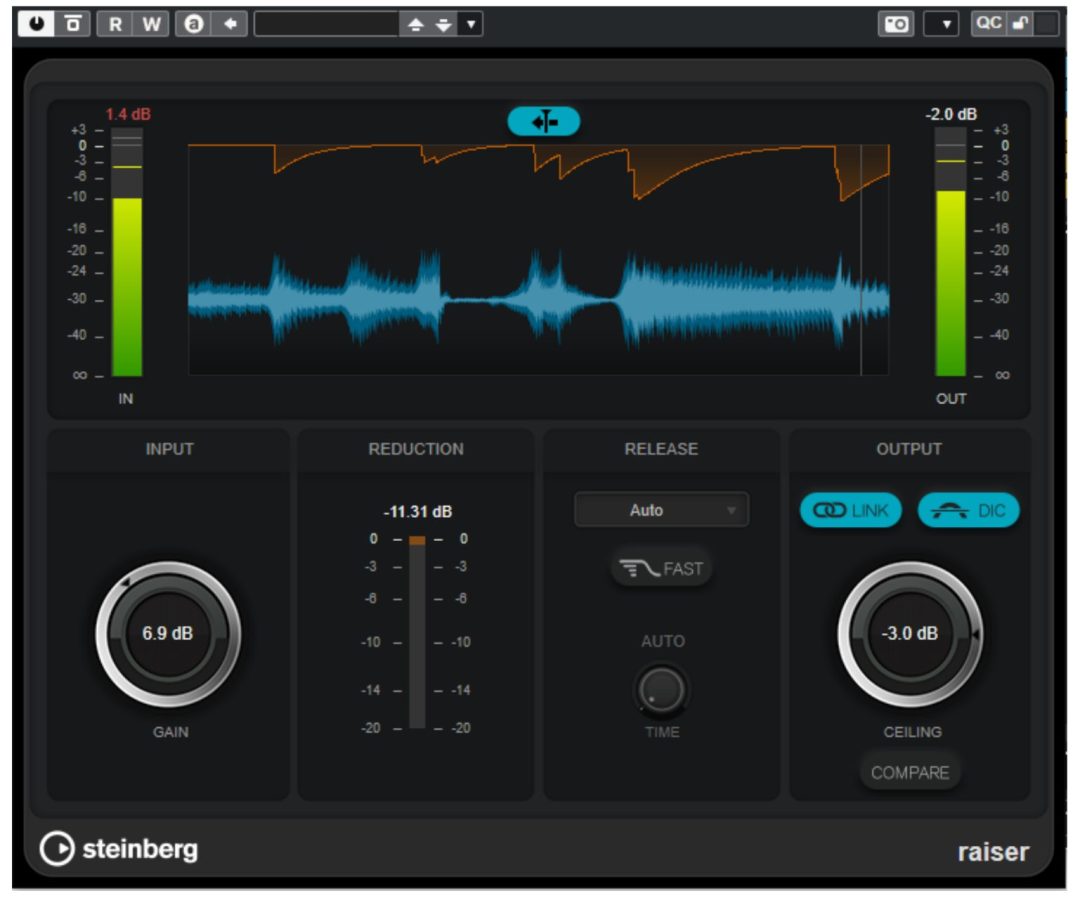Click the OUTPUT section header

[909, 449]
